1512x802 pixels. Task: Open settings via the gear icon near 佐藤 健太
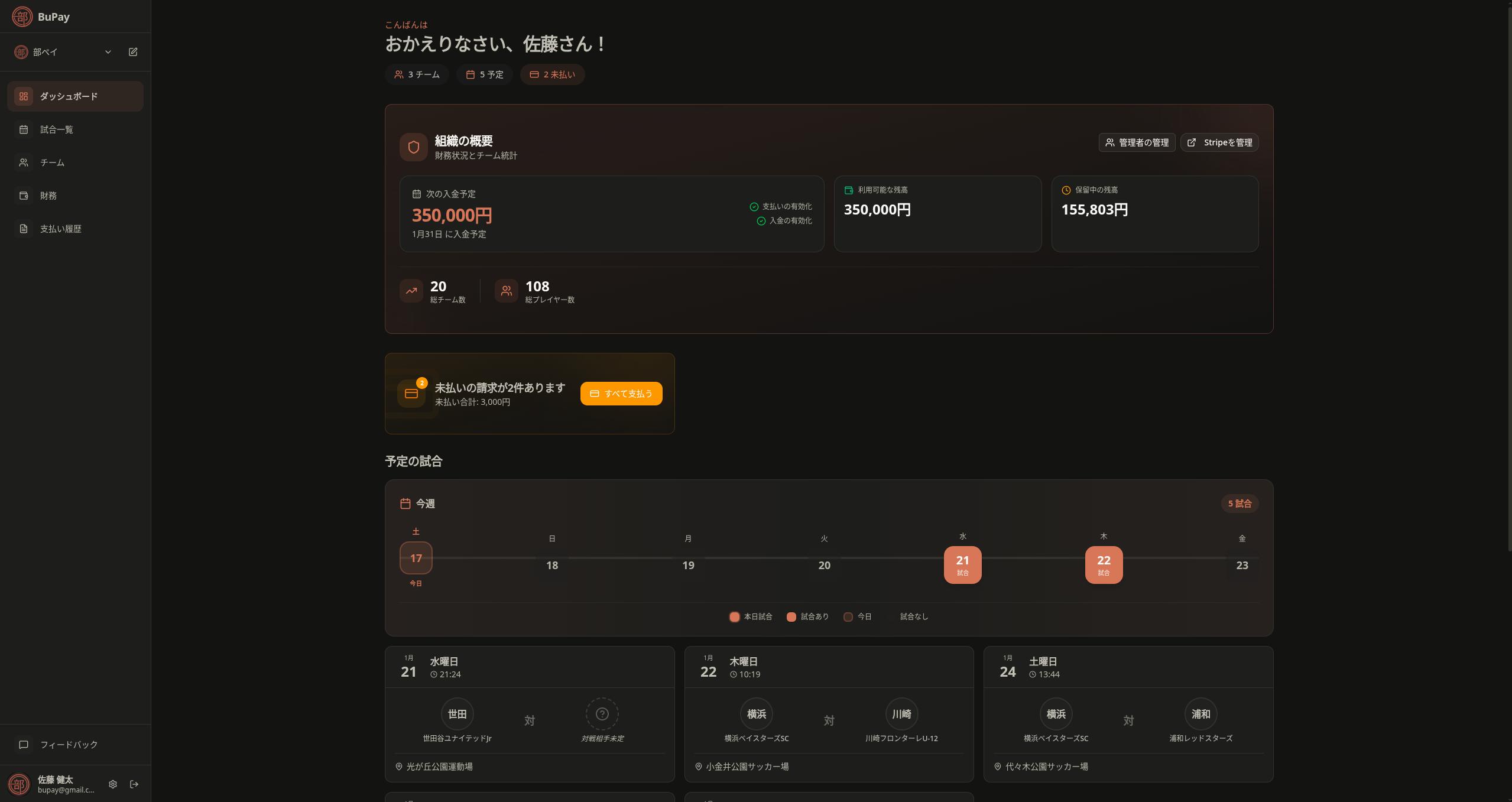click(x=112, y=784)
